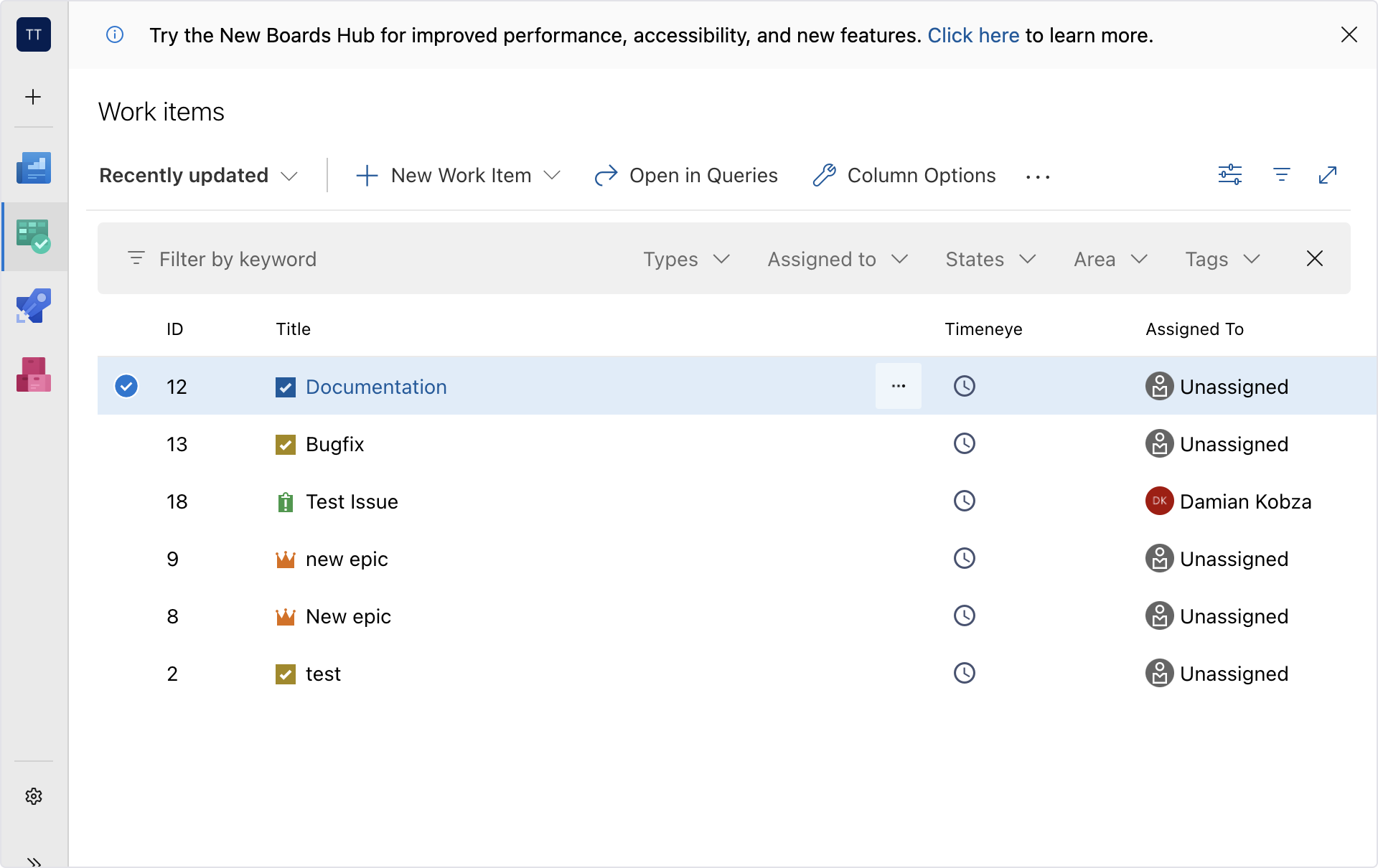Toggle the filter bar with the funnel icon
This screenshot has width=1378, height=868.
[x=1282, y=174]
